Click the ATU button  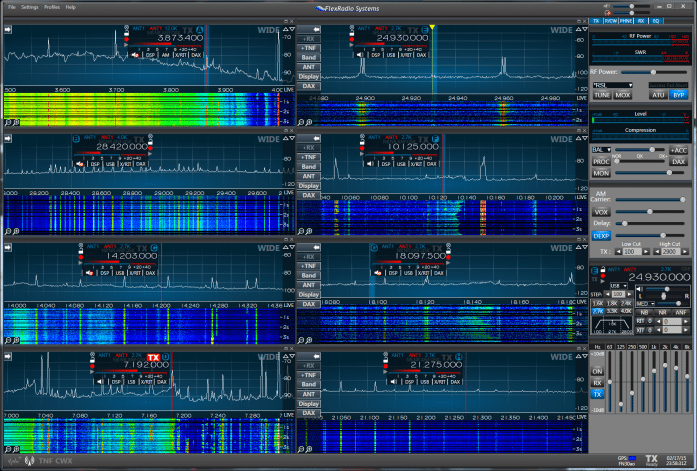[658, 95]
